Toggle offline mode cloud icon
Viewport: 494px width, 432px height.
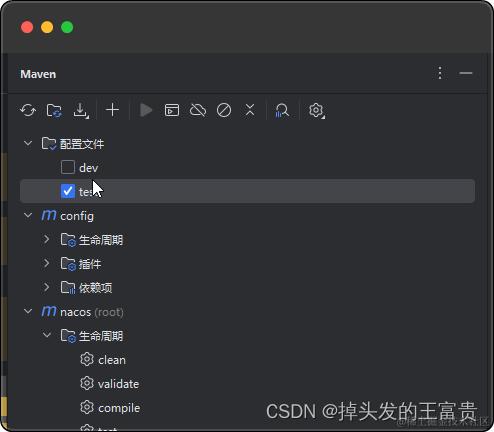[198, 110]
